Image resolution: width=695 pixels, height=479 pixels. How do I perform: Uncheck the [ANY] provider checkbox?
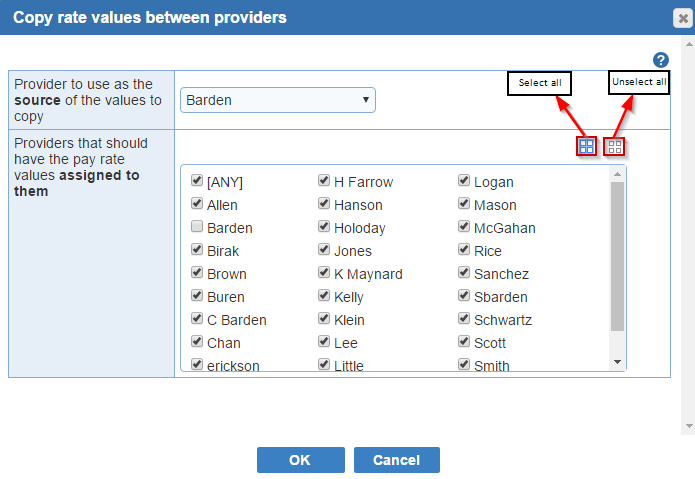tap(197, 180)
